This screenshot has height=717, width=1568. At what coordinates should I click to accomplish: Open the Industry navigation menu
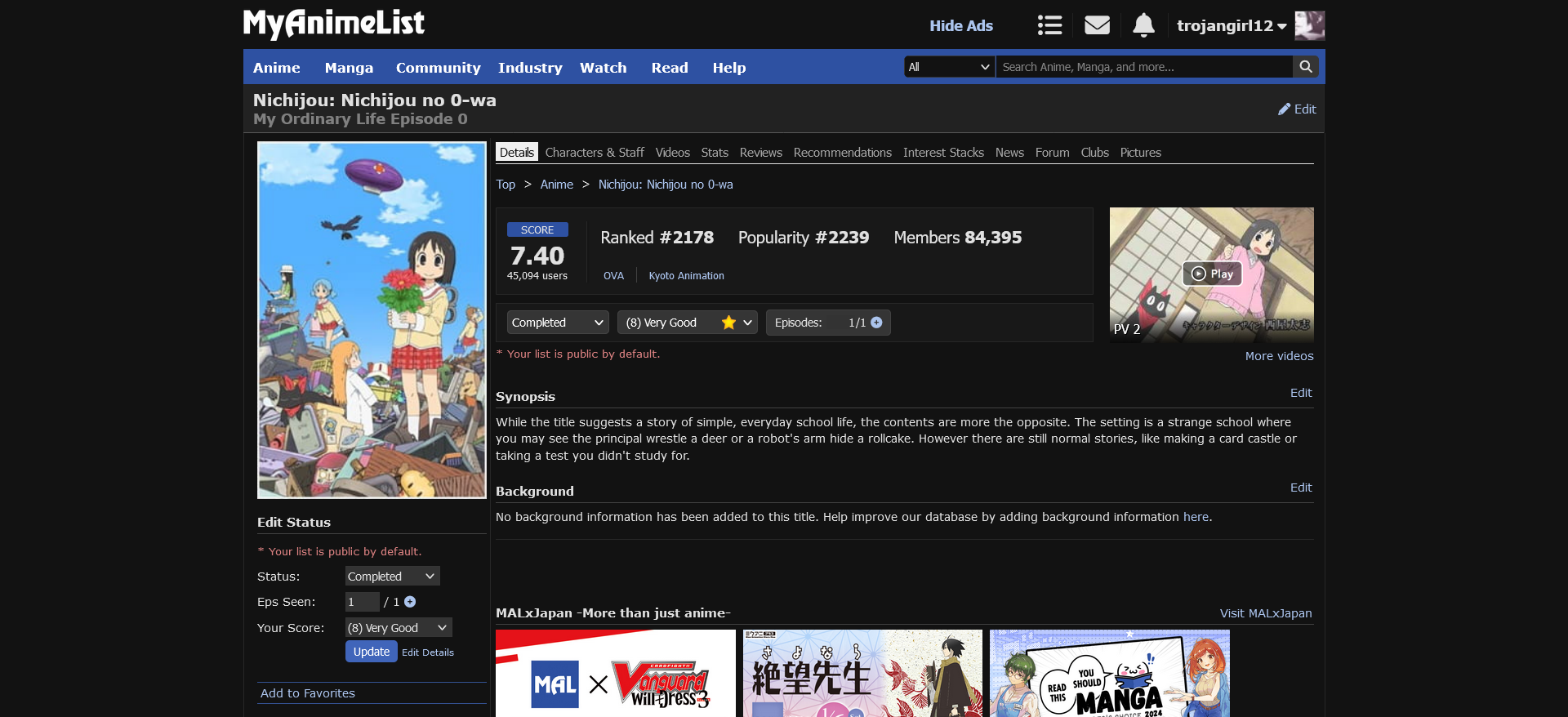pyautogui.click(x=531, y=68)
